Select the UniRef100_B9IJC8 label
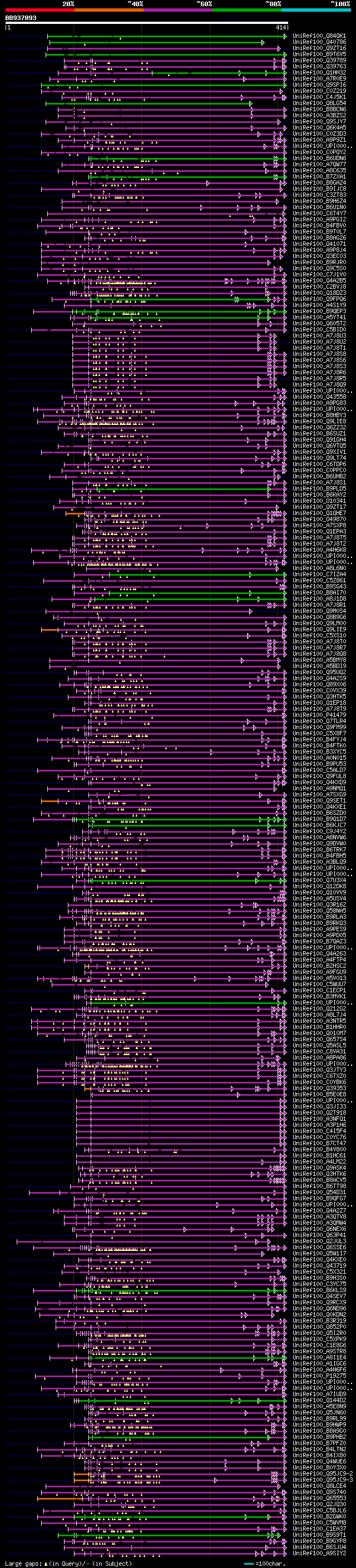356x1568 pixels. point(319,189)
